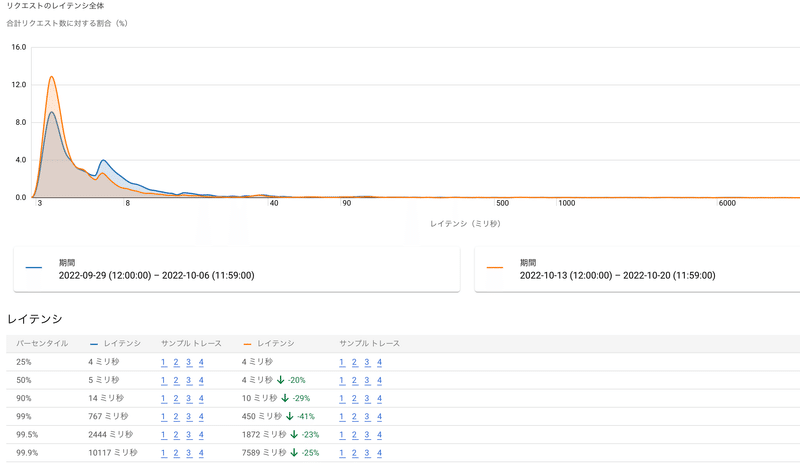Open orange sample trace 4 for 25% percentile
The height and width of the screenshot is (465, 800).
click(379, 362)
